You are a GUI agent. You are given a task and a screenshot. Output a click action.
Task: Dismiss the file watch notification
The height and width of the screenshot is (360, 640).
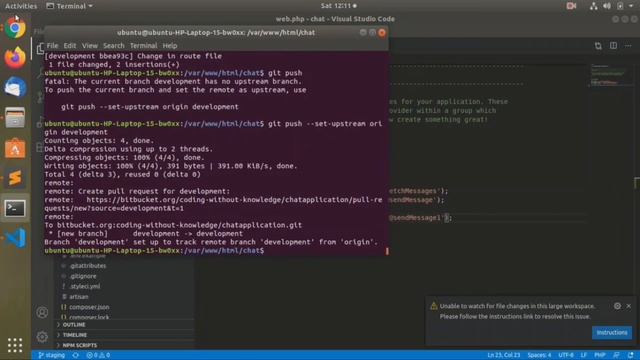pos(629,306)
